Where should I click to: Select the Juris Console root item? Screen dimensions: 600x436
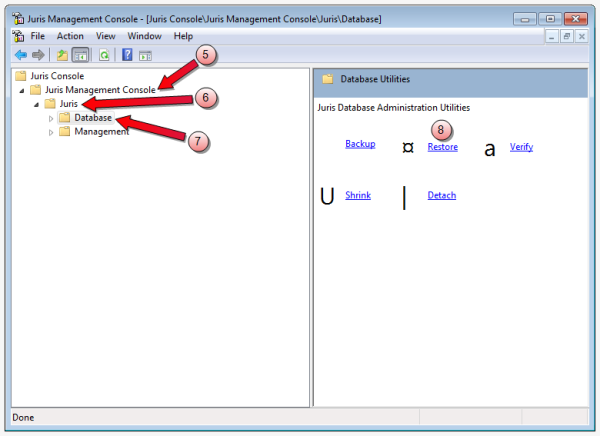(57, 76)
